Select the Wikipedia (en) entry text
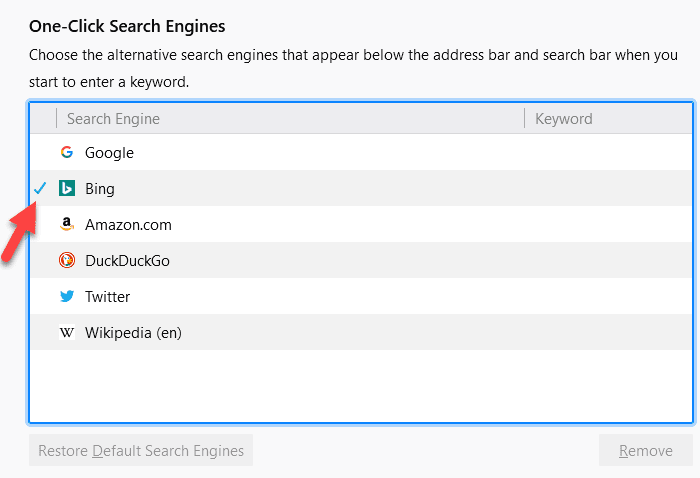Image resolution: width=700 pixels, height=478 pixels. [x=133, y=333]
